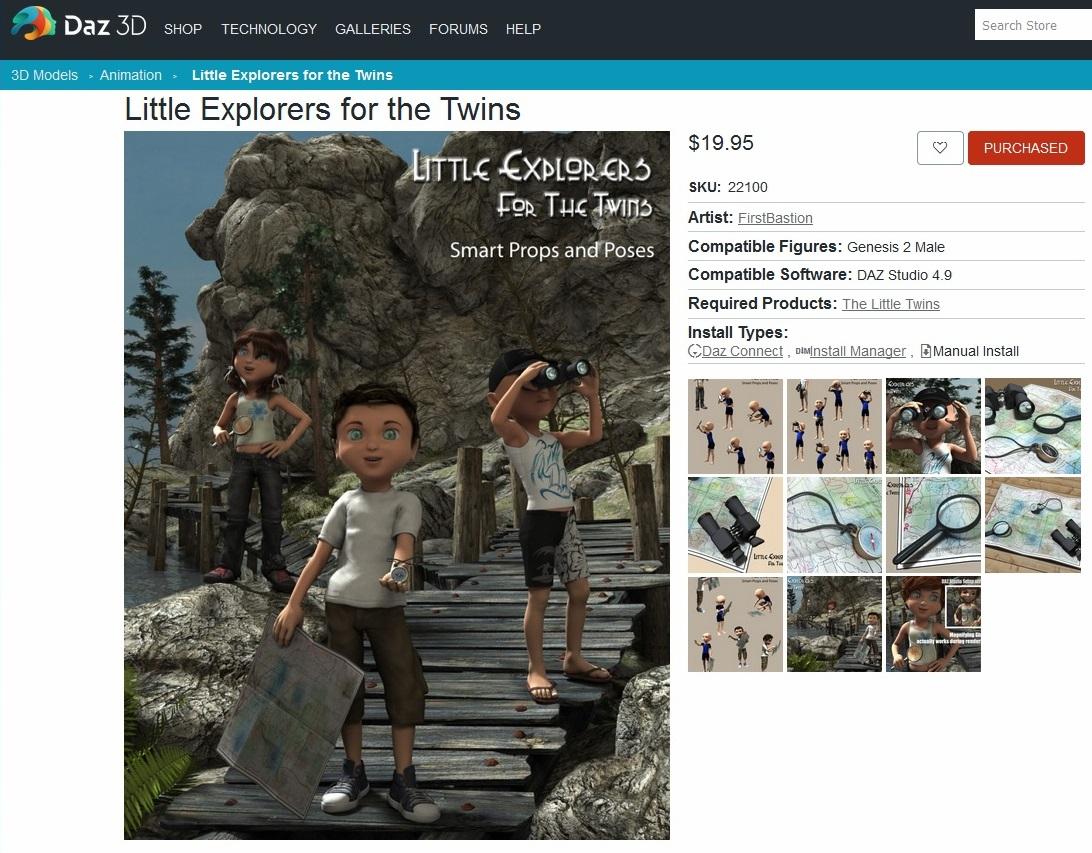Click the PURCHASED button
This screenshot has width=1092, height=853.
point(1026,148)
